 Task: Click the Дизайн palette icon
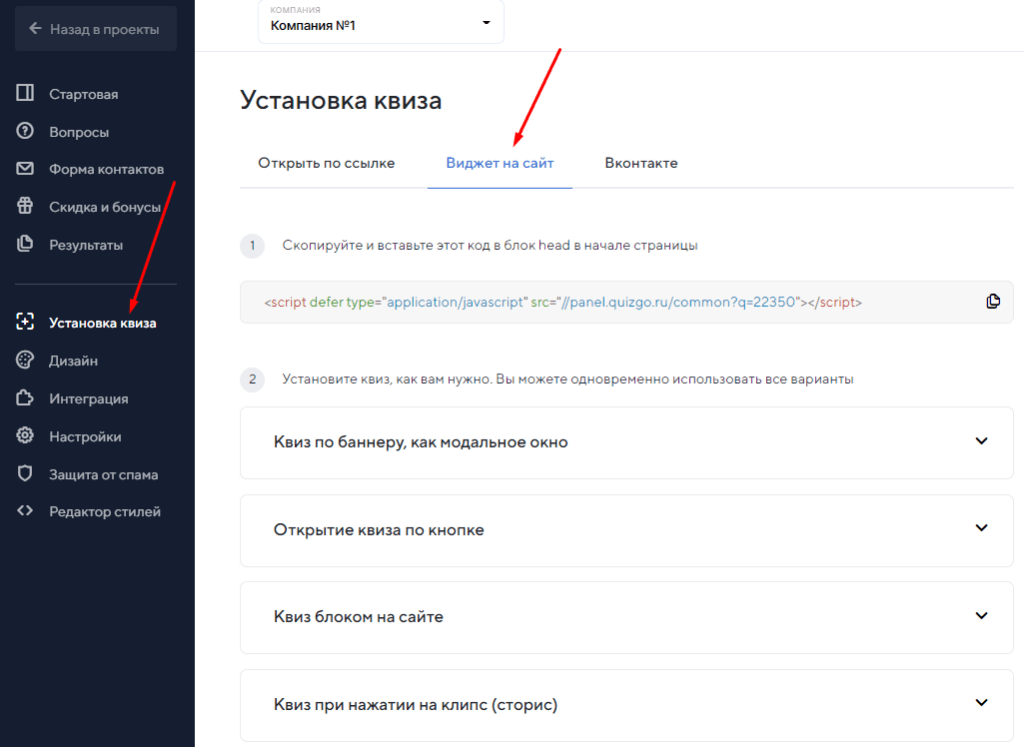click(x=26, y=360)
